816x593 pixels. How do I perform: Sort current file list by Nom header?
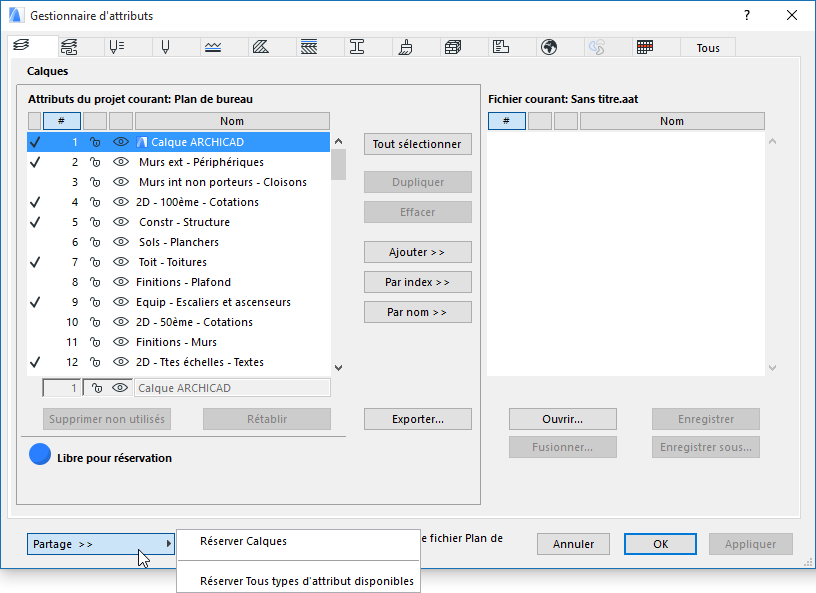click(672, 121)
